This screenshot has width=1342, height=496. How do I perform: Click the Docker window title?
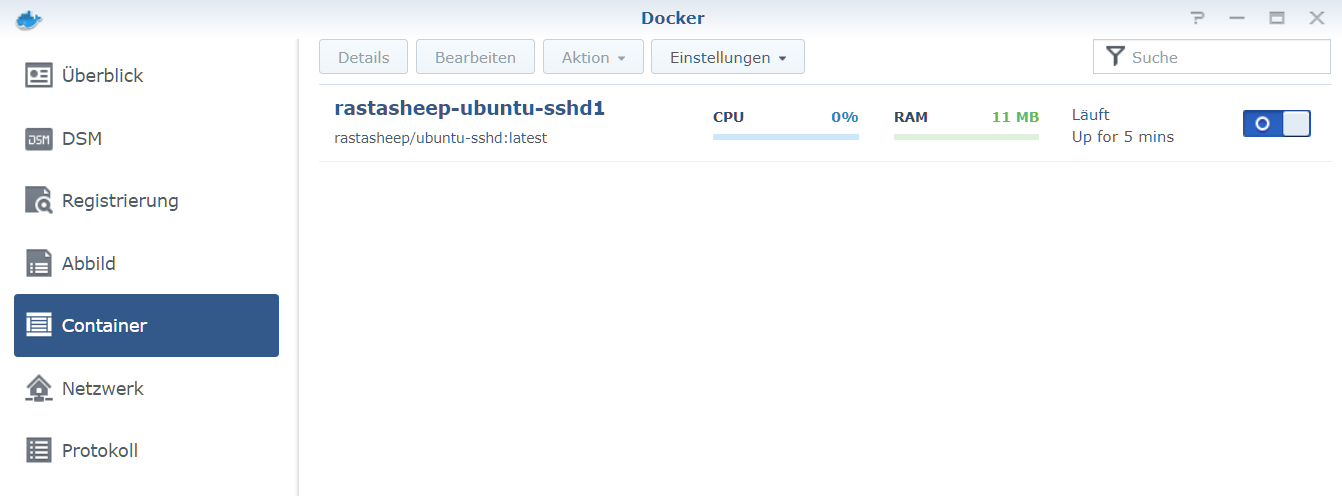click(x=672, y=18)
